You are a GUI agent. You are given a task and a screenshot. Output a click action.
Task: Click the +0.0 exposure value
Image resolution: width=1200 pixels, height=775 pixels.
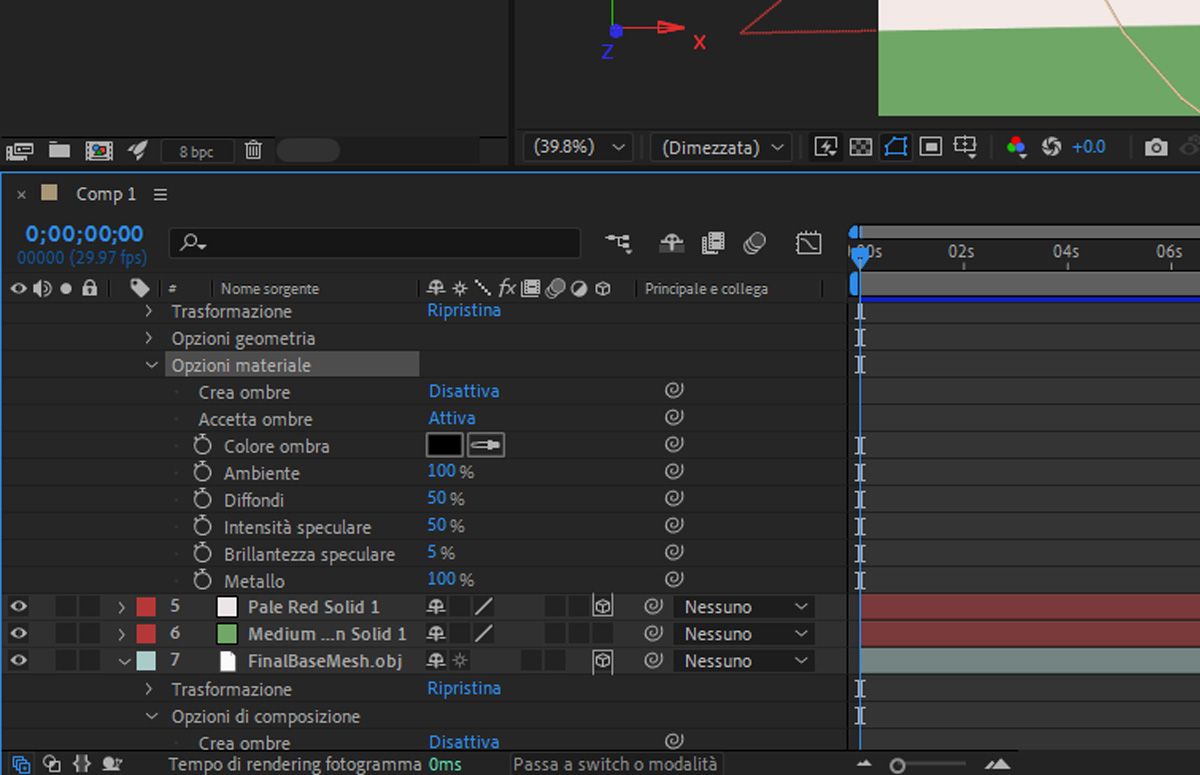(x=1089, y=147)
